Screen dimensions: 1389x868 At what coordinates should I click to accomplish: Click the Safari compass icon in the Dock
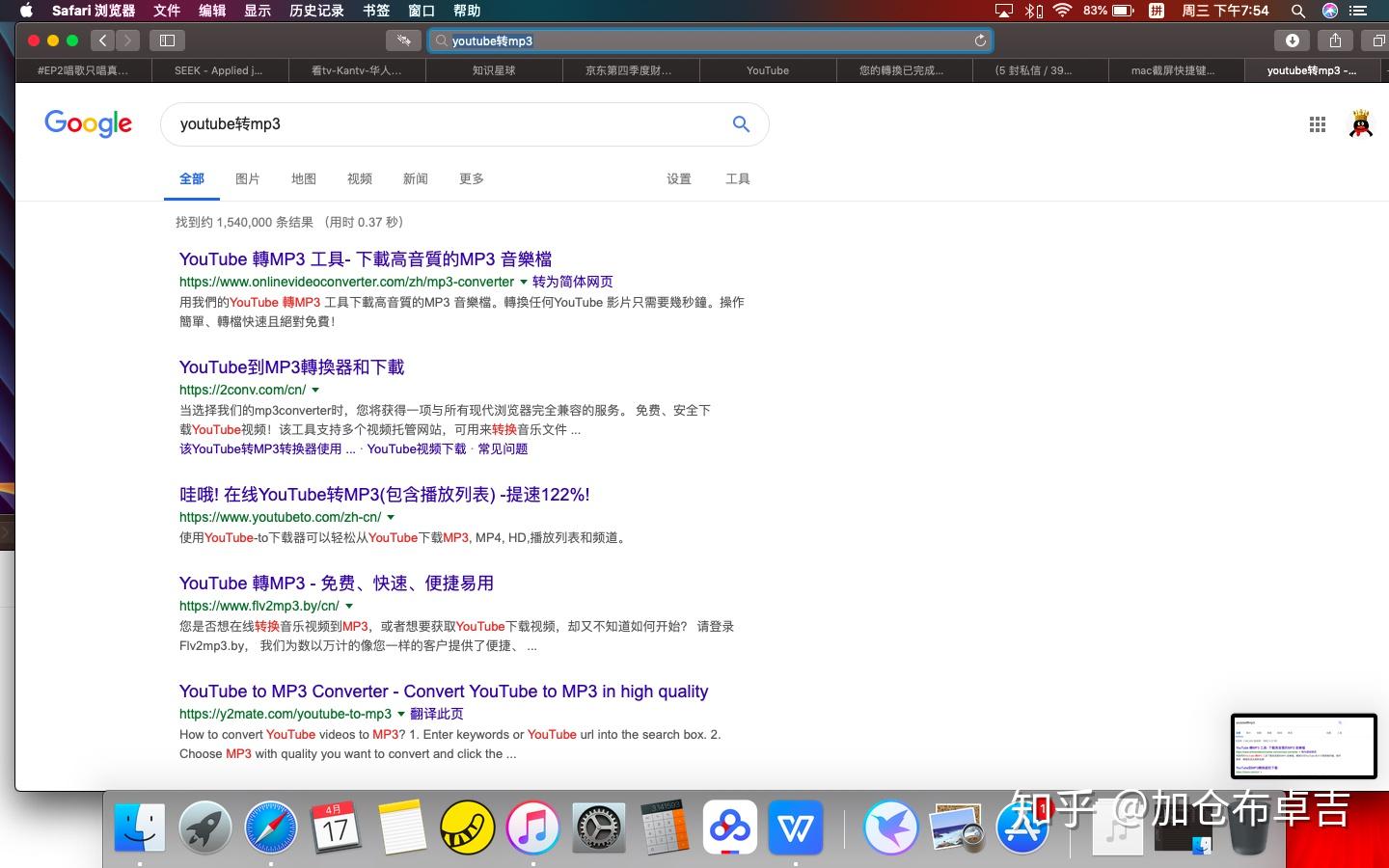pyautogui.click(x=270, y=827)
